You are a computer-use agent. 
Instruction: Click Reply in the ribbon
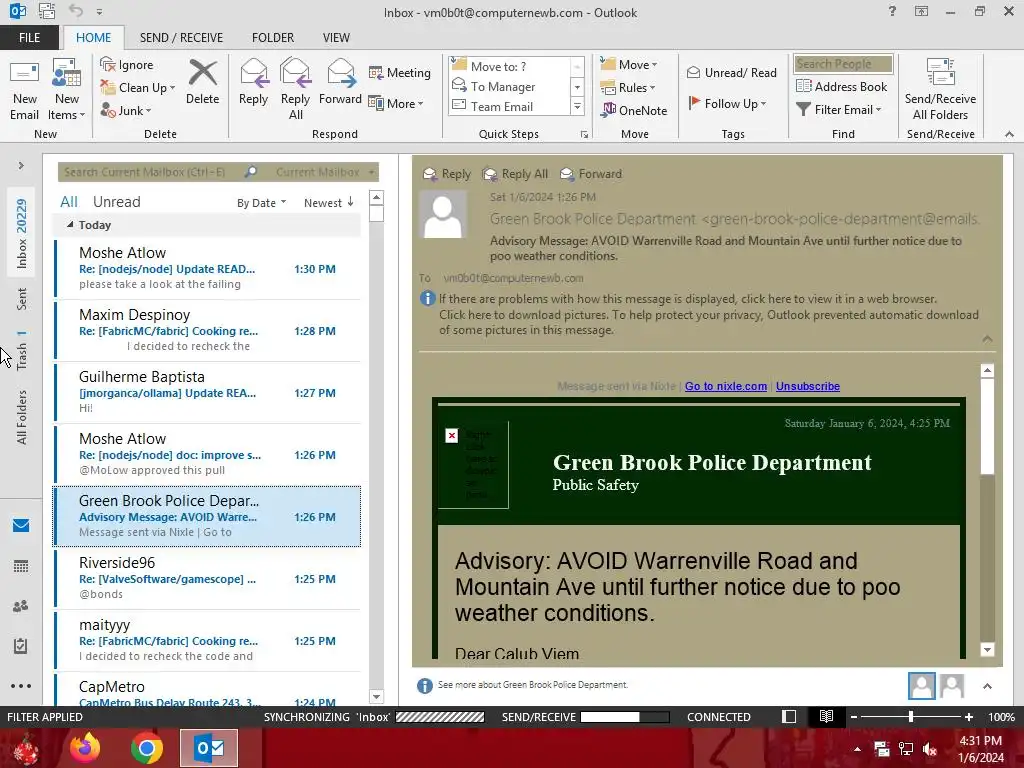[x=253, y=82]
